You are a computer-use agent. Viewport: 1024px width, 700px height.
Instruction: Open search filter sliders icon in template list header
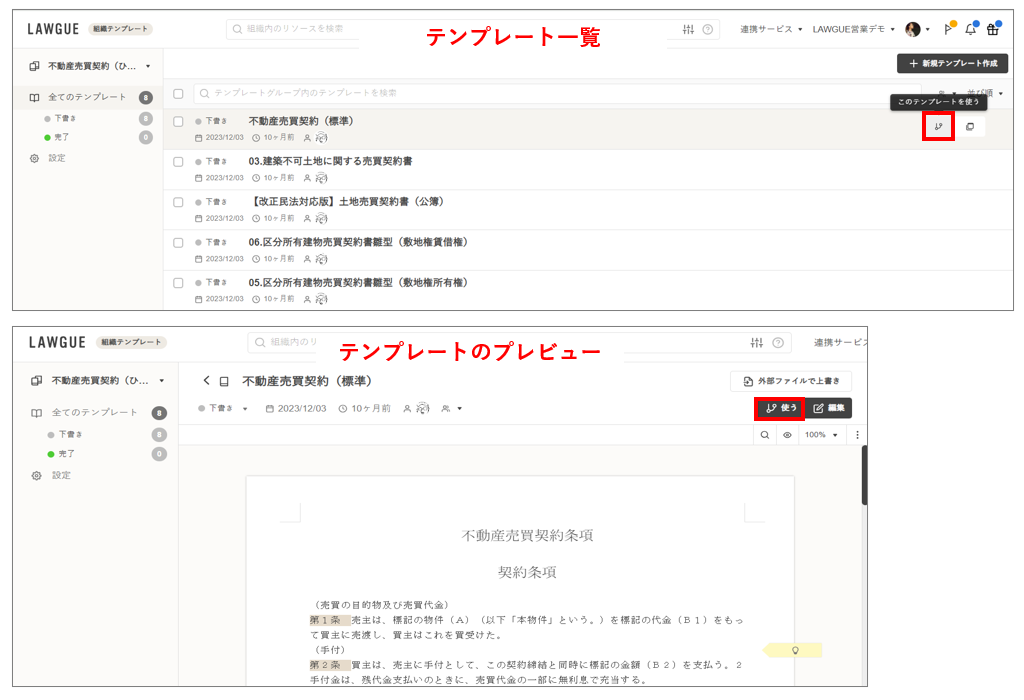(688, 30)
